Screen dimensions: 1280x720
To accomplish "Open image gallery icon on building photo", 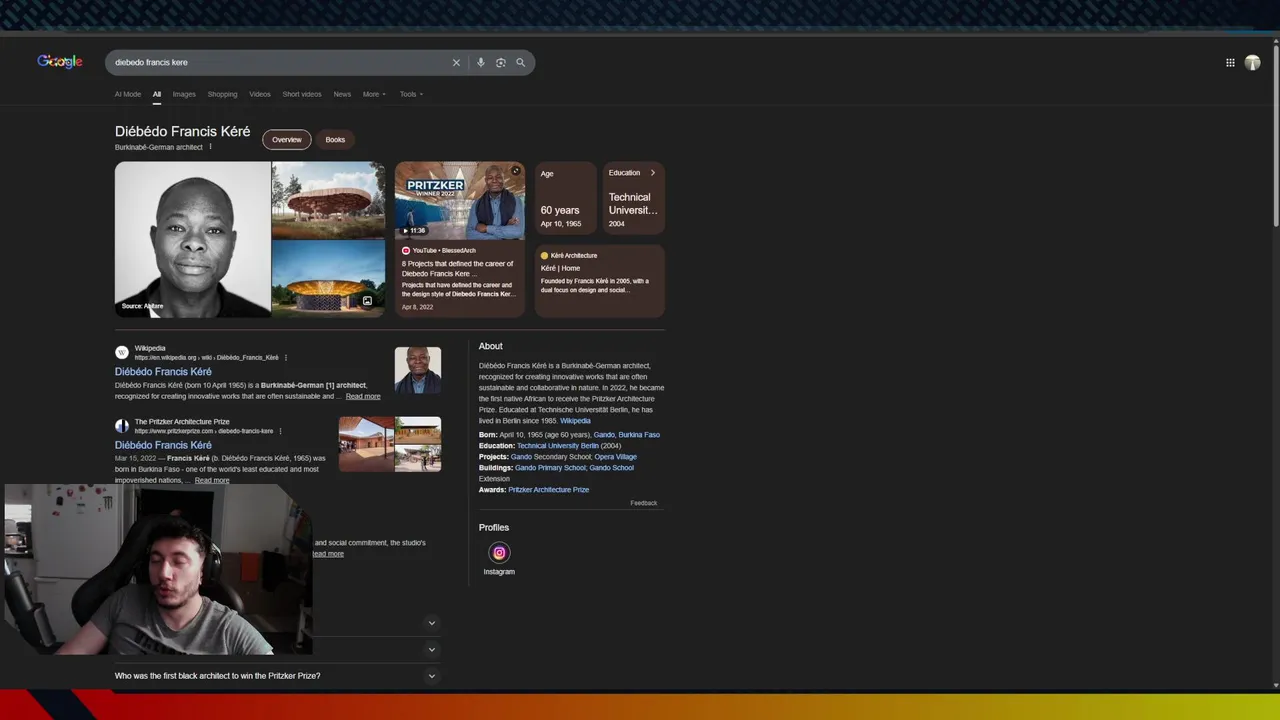I will tap(367, 301).
